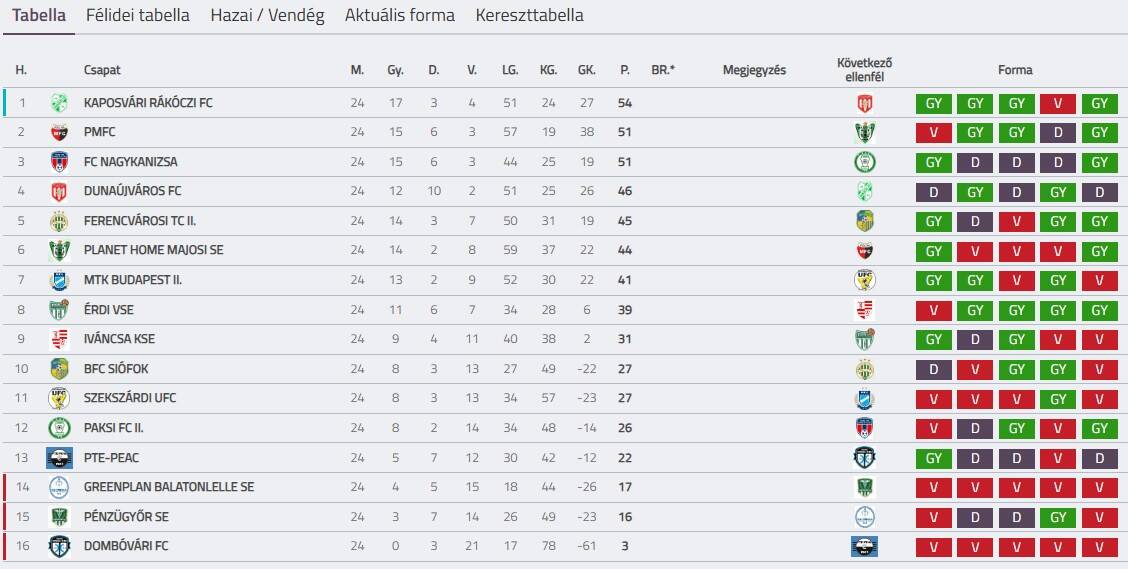Click next-opponent crest in Dombóvári FC row

tap(864, 547)
